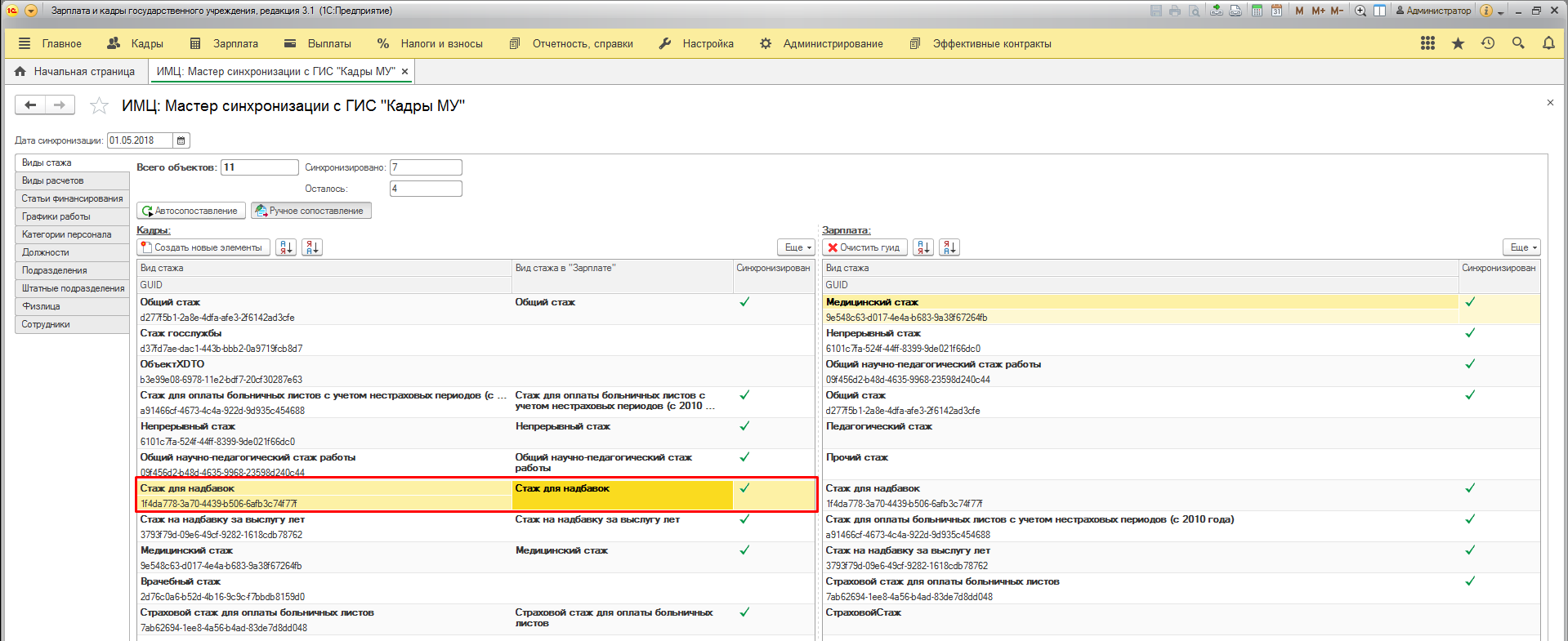Sort the Кадры list ascending
This screenshot has height=641, width=1568.
click(x=286, y=247)
